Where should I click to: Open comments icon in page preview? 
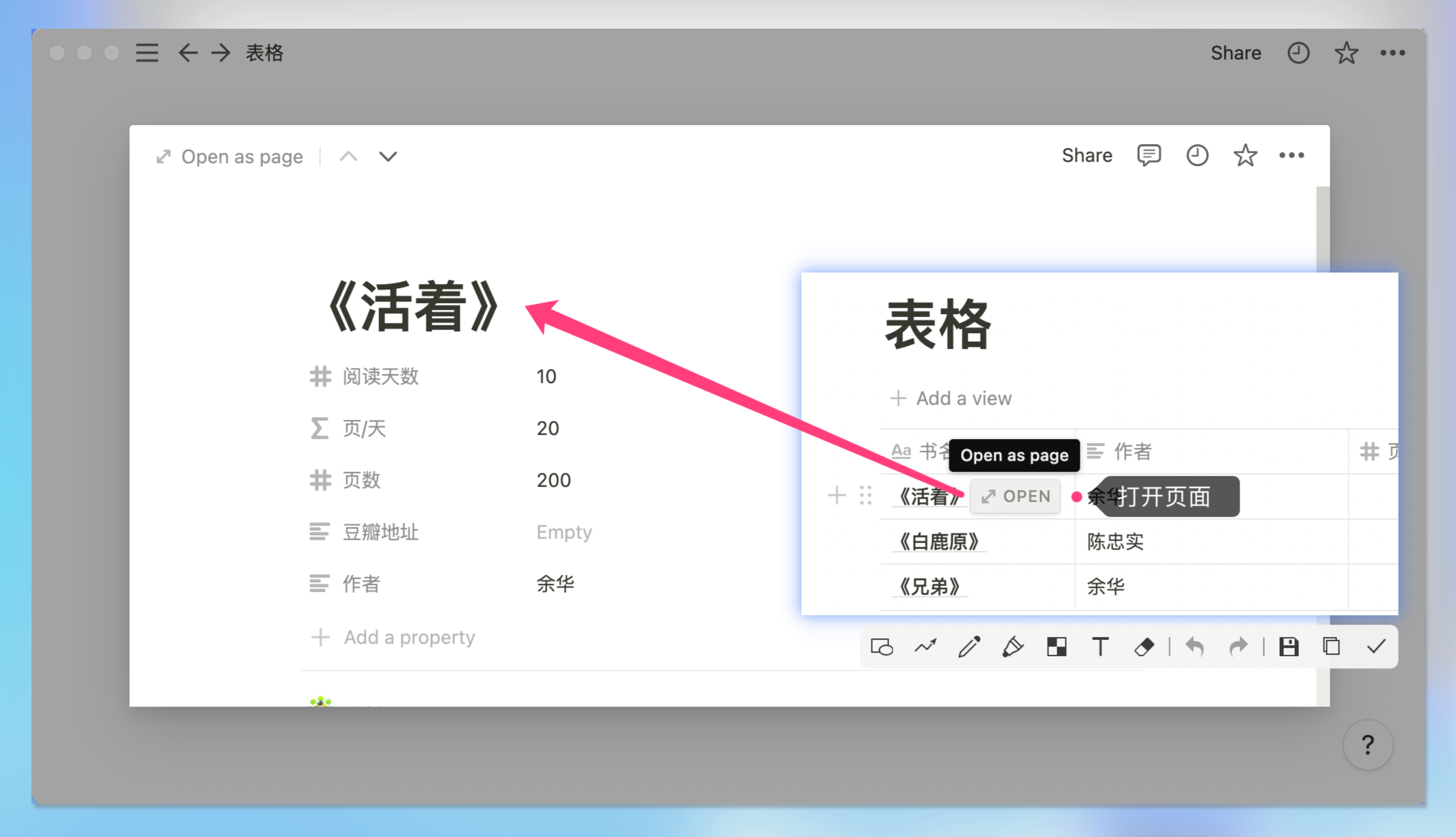tap(1149, 156)
